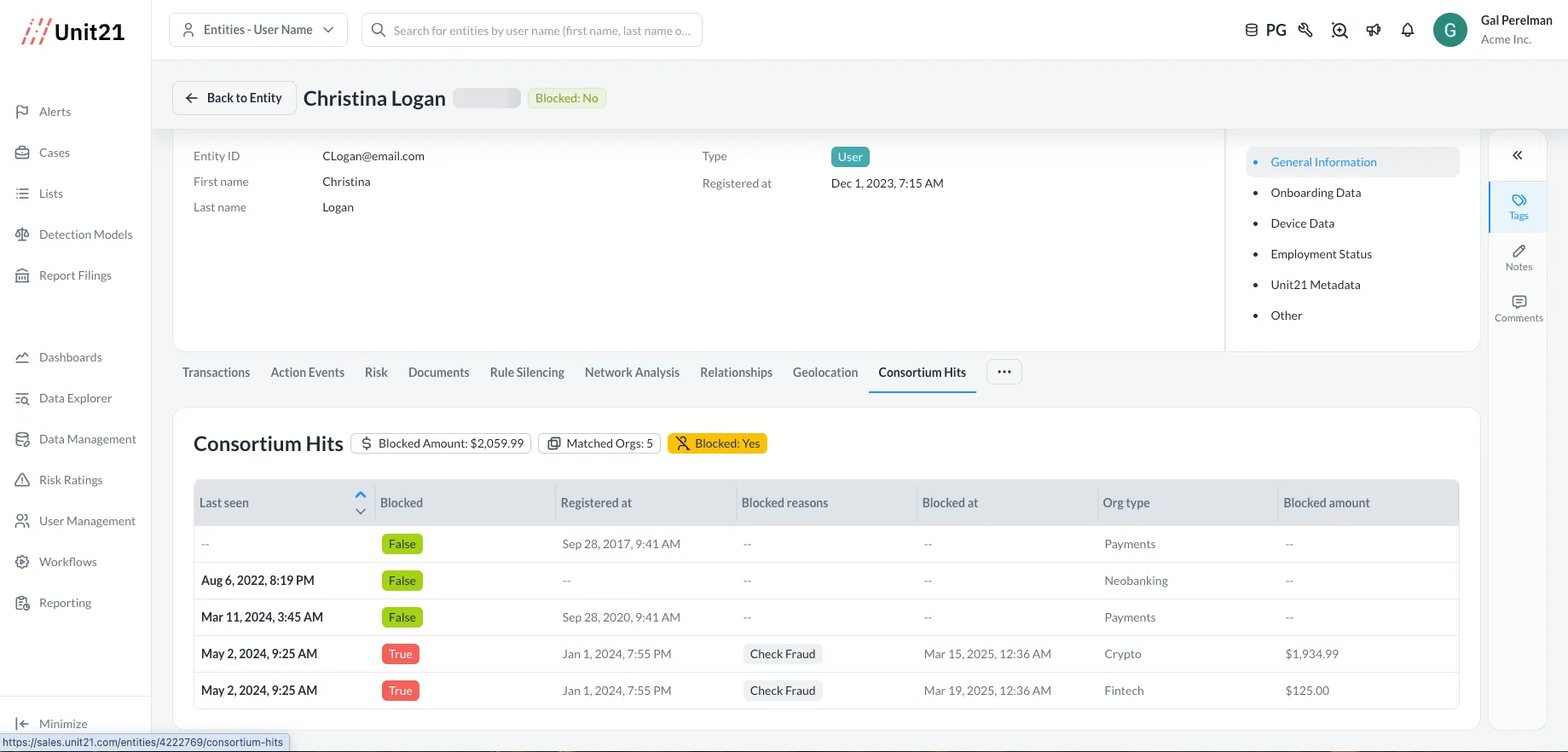Click the tools wrench icon in header
The image size is (1568, 752).
point(1305,30)
